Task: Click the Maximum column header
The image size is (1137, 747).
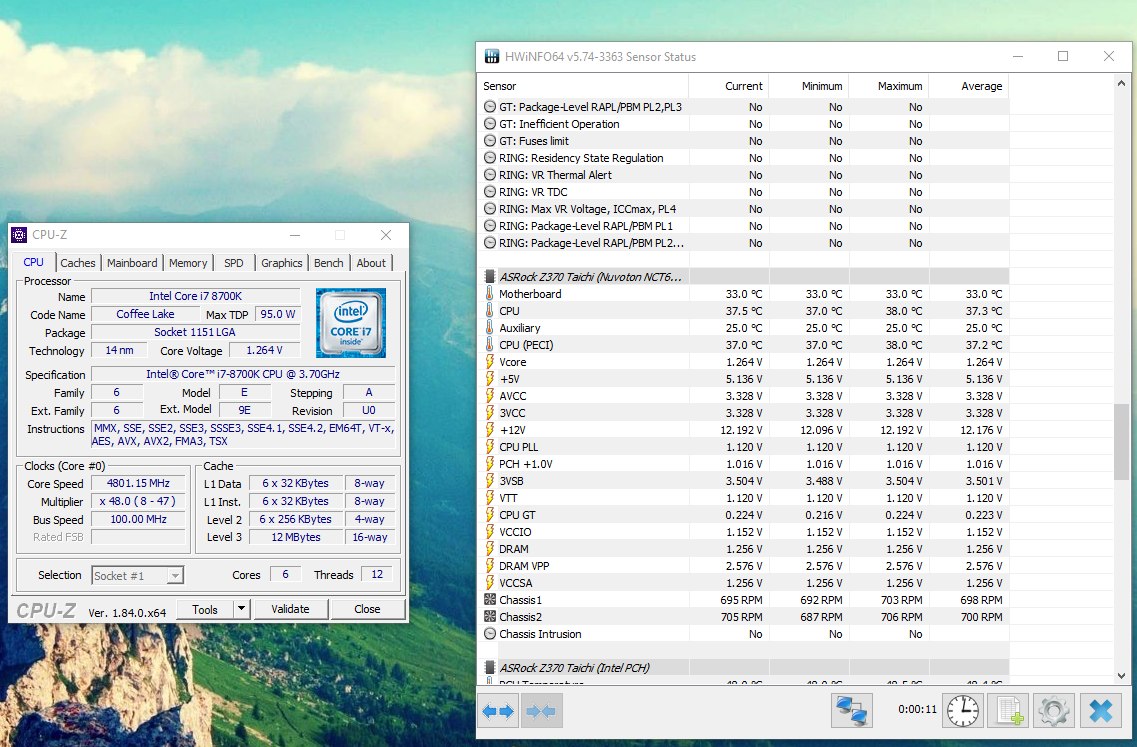Action: 888,86
